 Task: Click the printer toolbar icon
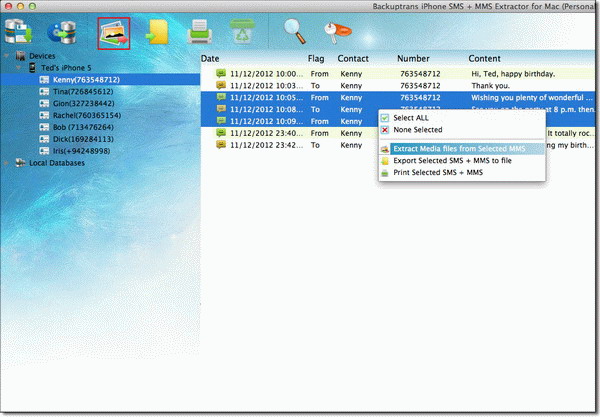199,32
